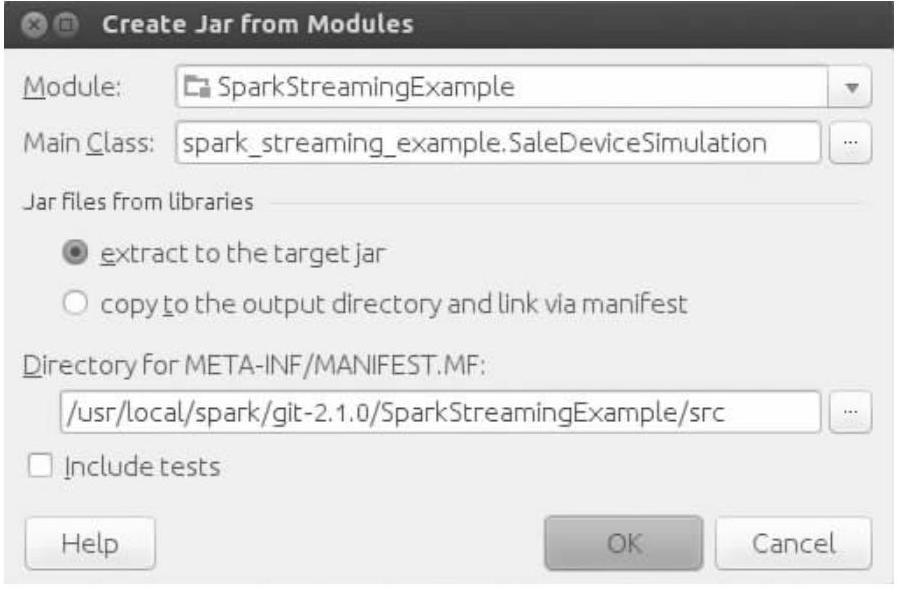
Task: Confirm with the OK button
Action: click(624, 544)
